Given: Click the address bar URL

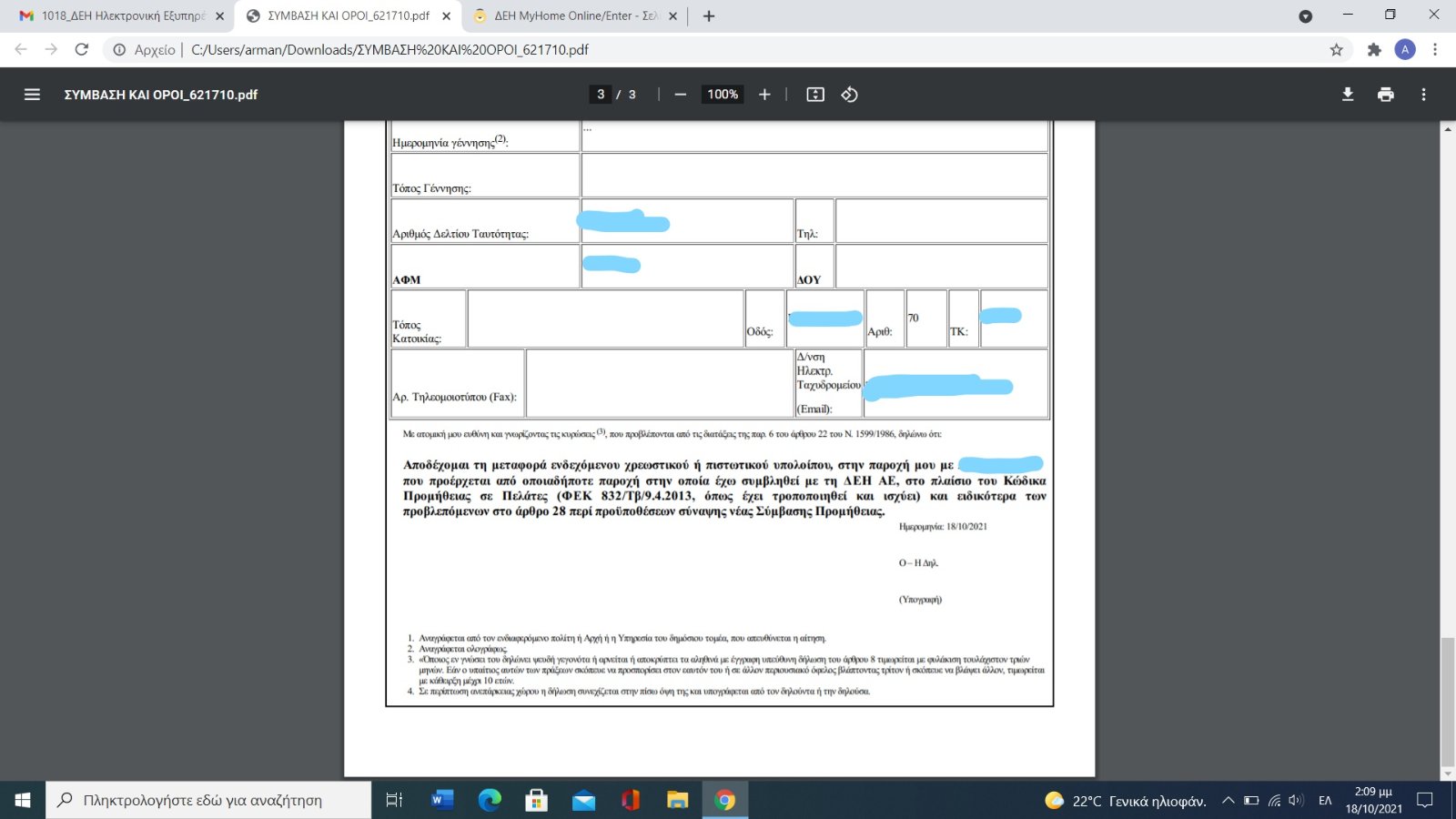Looking at the screenshot, I should 389,50.
